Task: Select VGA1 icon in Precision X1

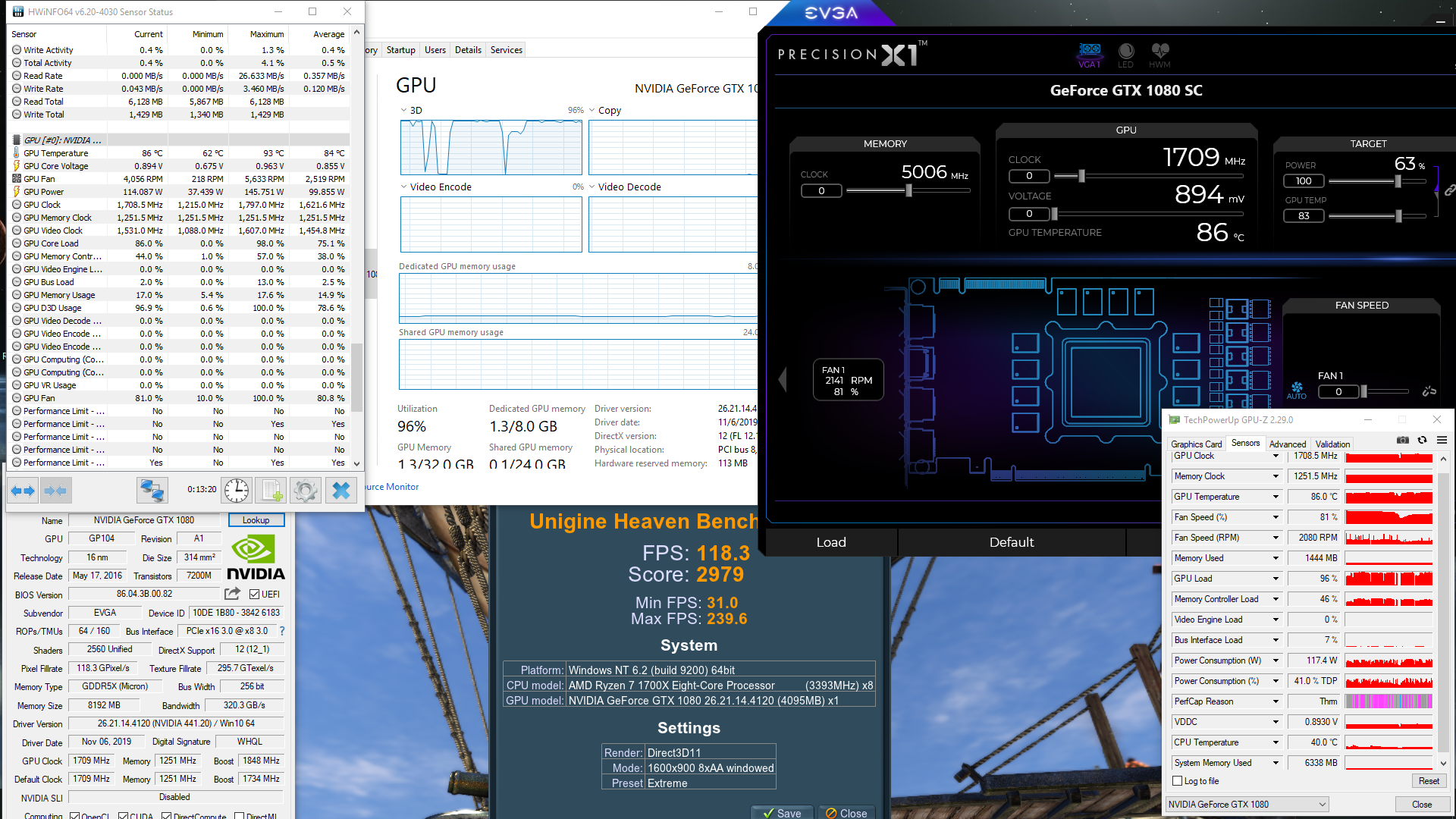Action: click(x=1090, y=55)
